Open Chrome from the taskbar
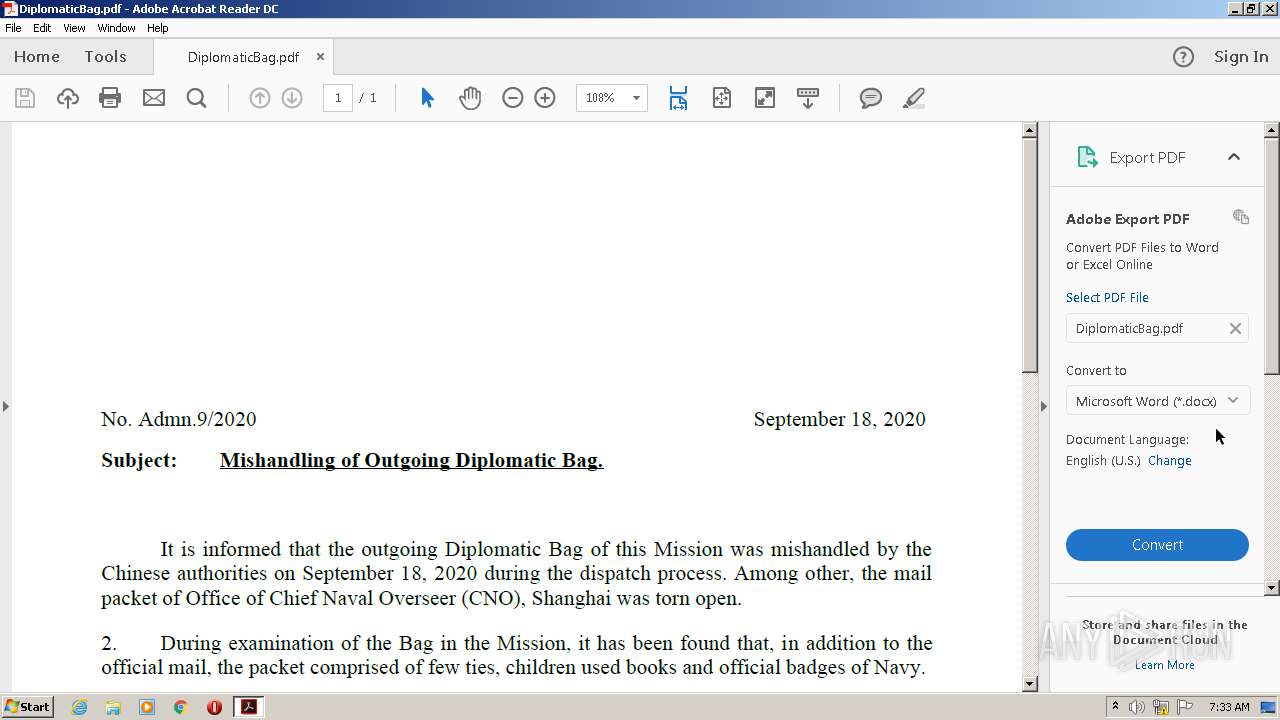This screenshot has width=1280, height=720. coord(180,707)
